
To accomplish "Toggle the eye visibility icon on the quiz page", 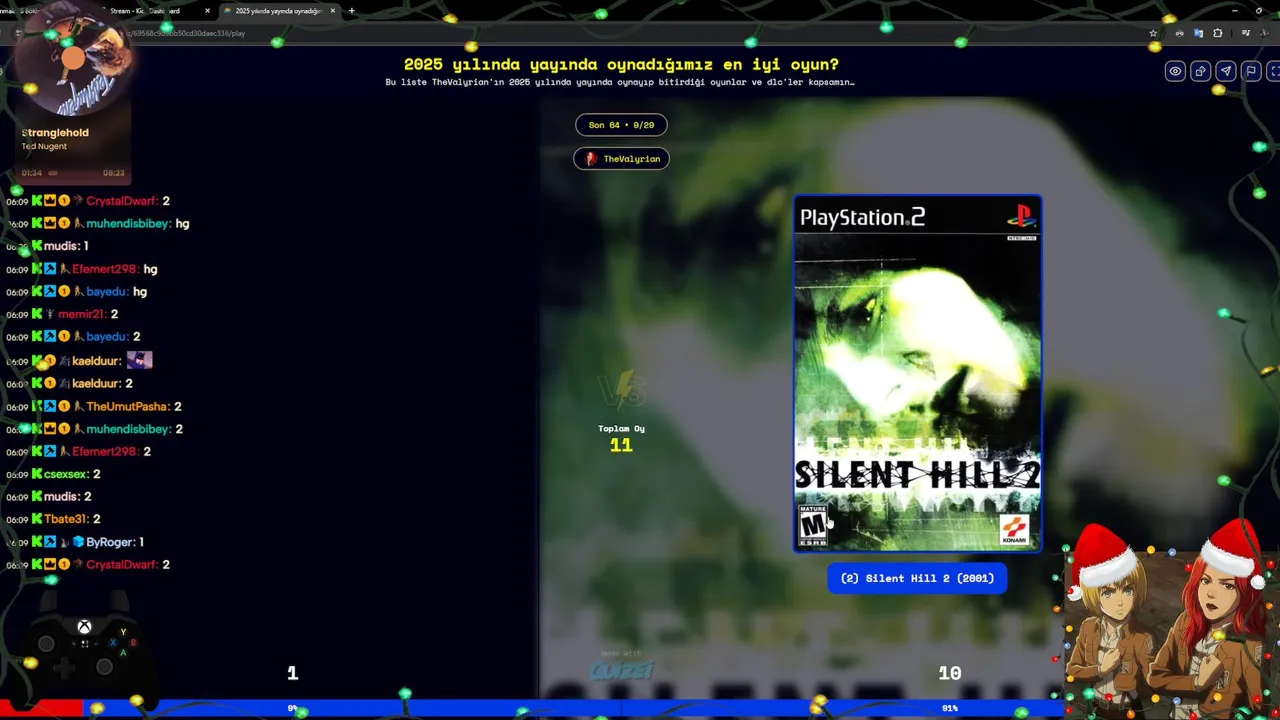I will coord(1175,71).
